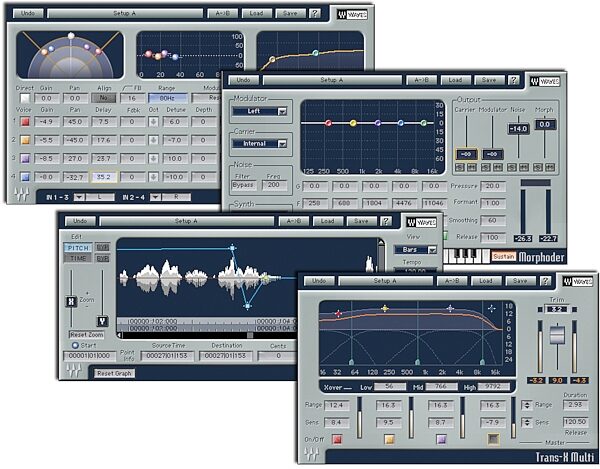Open help in the pitch editor window
The height and width of the screenshot is (469, 600).
pos(386,221)
